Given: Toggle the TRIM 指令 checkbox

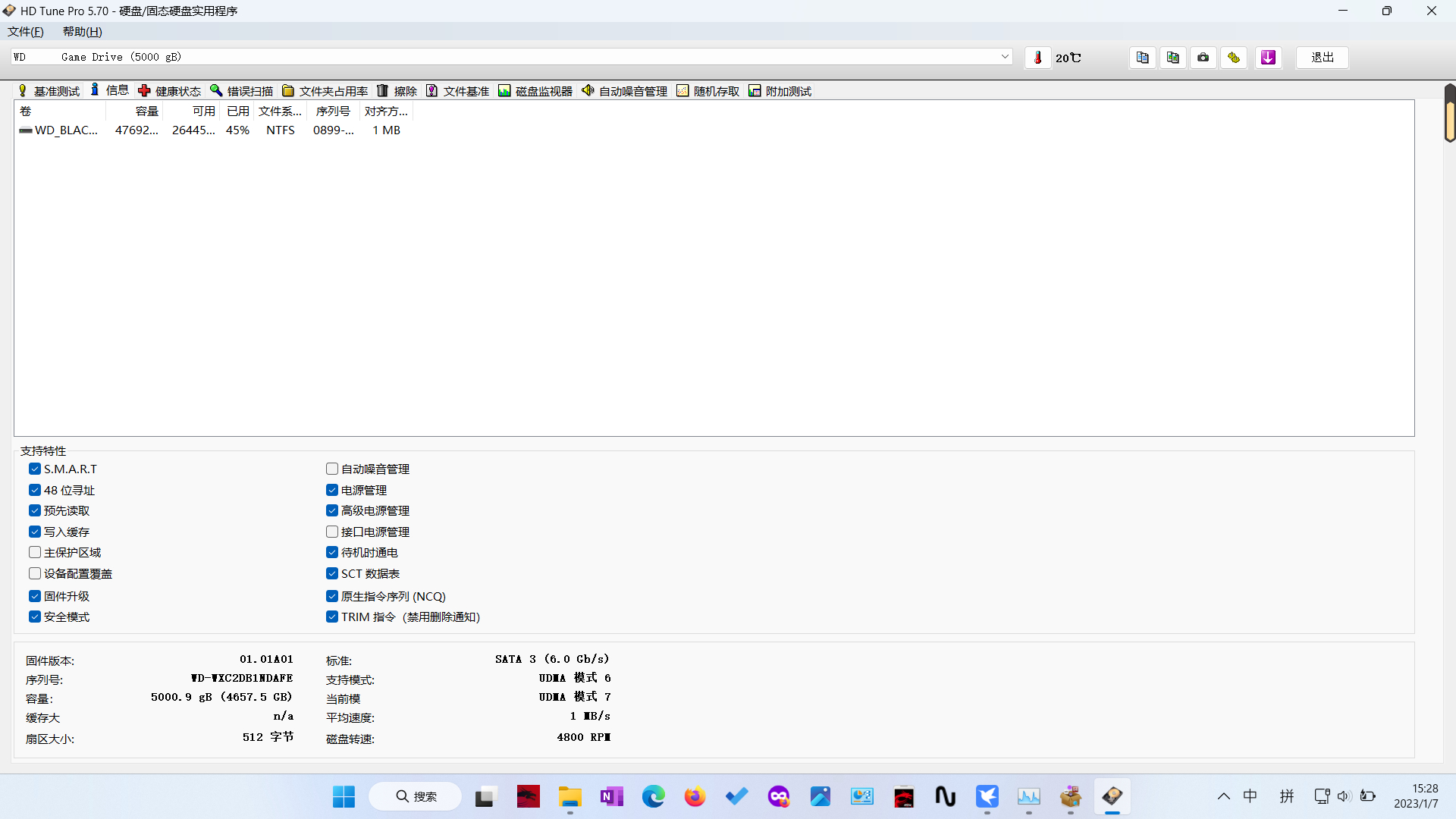Looking at the screenshot, I should [332, 617].
